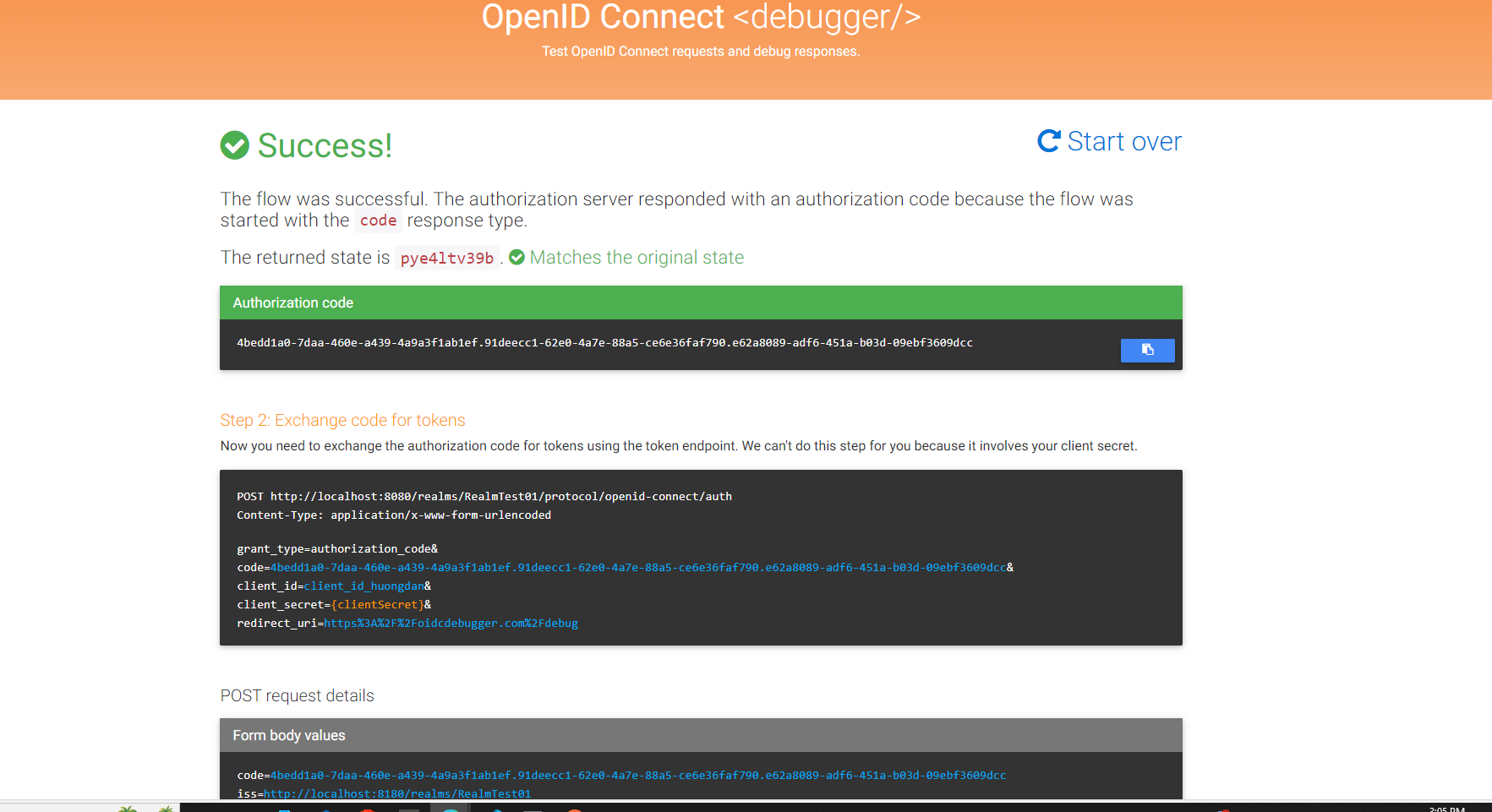Click the Content-Type form-urlencoded line
The width and height of the screenshot is (1492, 812).
pos(394,515)
